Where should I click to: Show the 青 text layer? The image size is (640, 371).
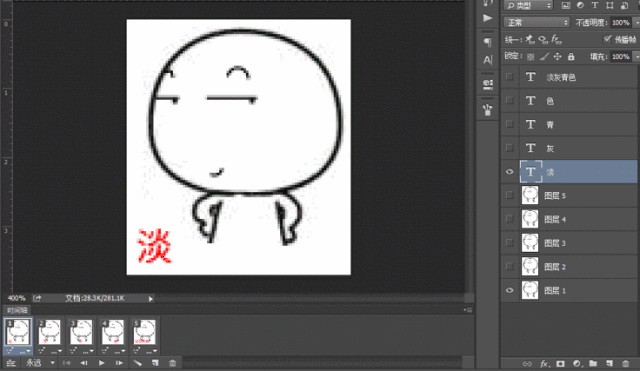[509, 124]
